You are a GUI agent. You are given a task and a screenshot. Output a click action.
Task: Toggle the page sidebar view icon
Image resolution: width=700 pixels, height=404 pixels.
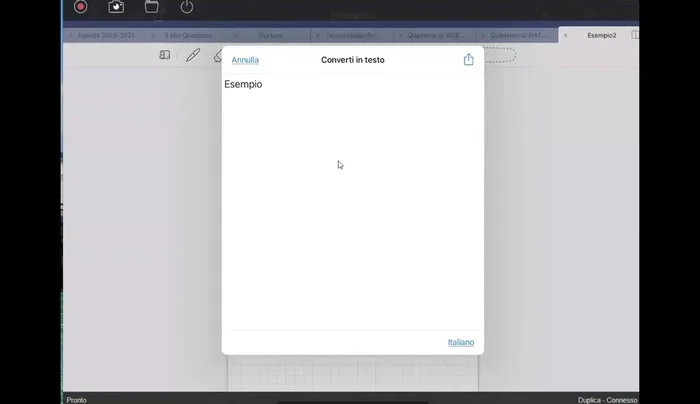(x=165, y=56)
